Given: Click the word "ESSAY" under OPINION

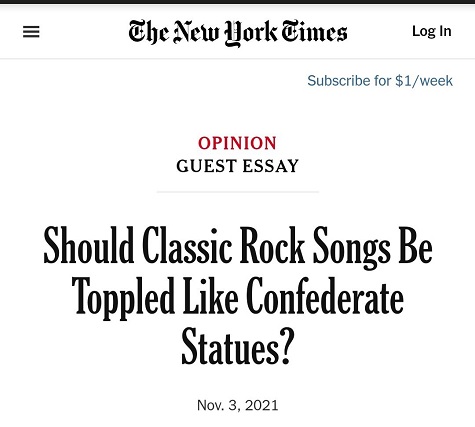Looking at the screenshot, I should coord(270,166).
